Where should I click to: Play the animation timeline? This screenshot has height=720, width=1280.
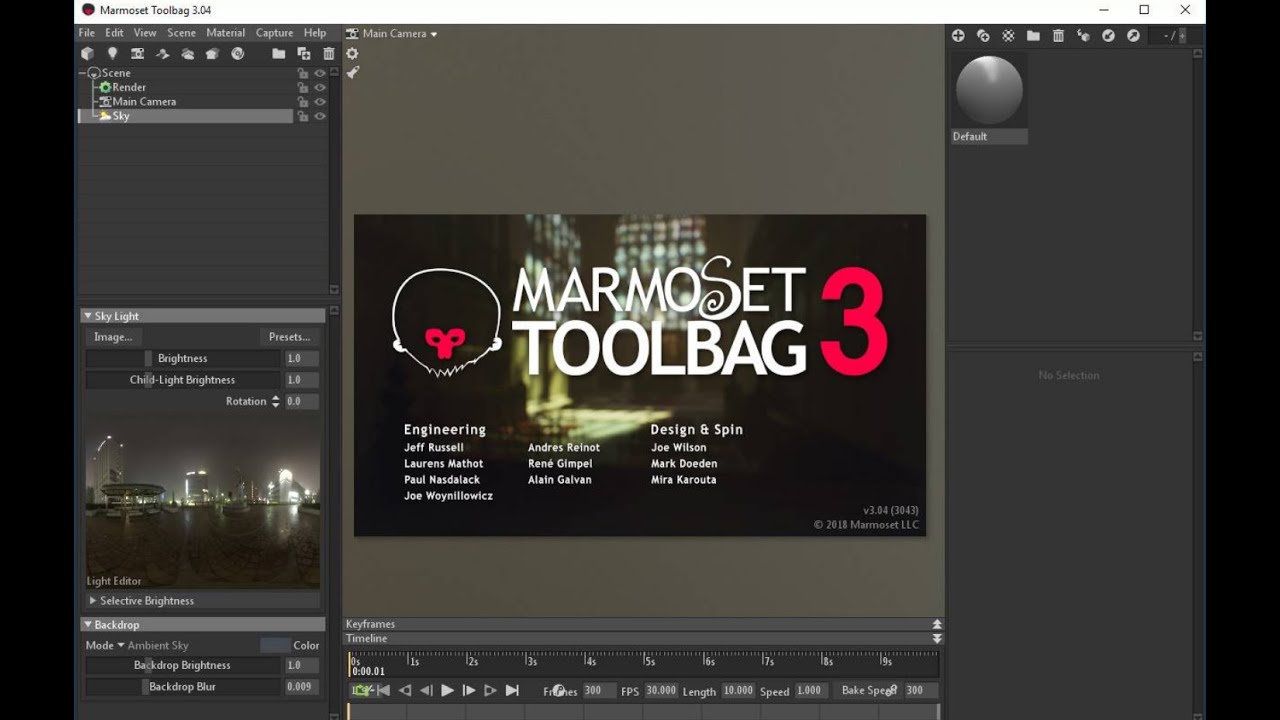point(447,690)
